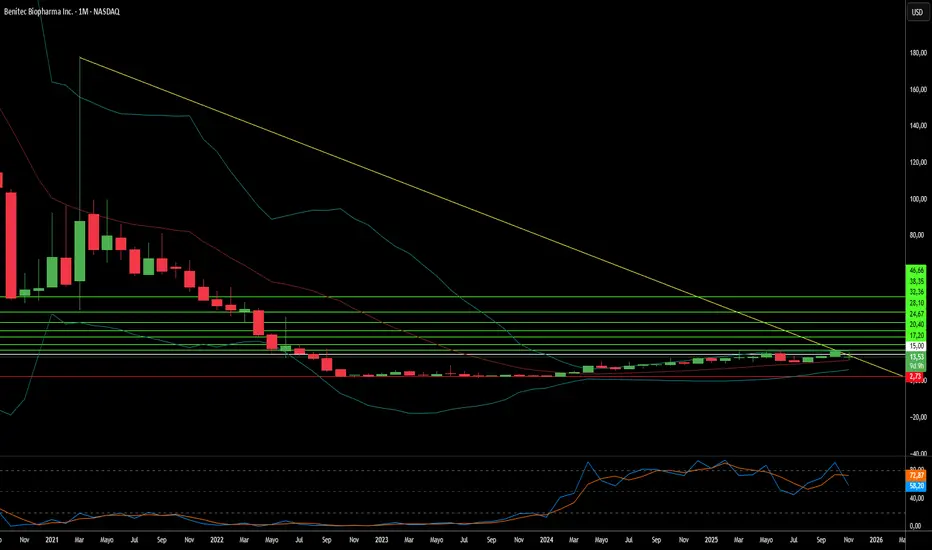Click the large red candle at far left
The height and width of the screenshot is (550, 932).
pyautogui.click(x=12, y=243)
